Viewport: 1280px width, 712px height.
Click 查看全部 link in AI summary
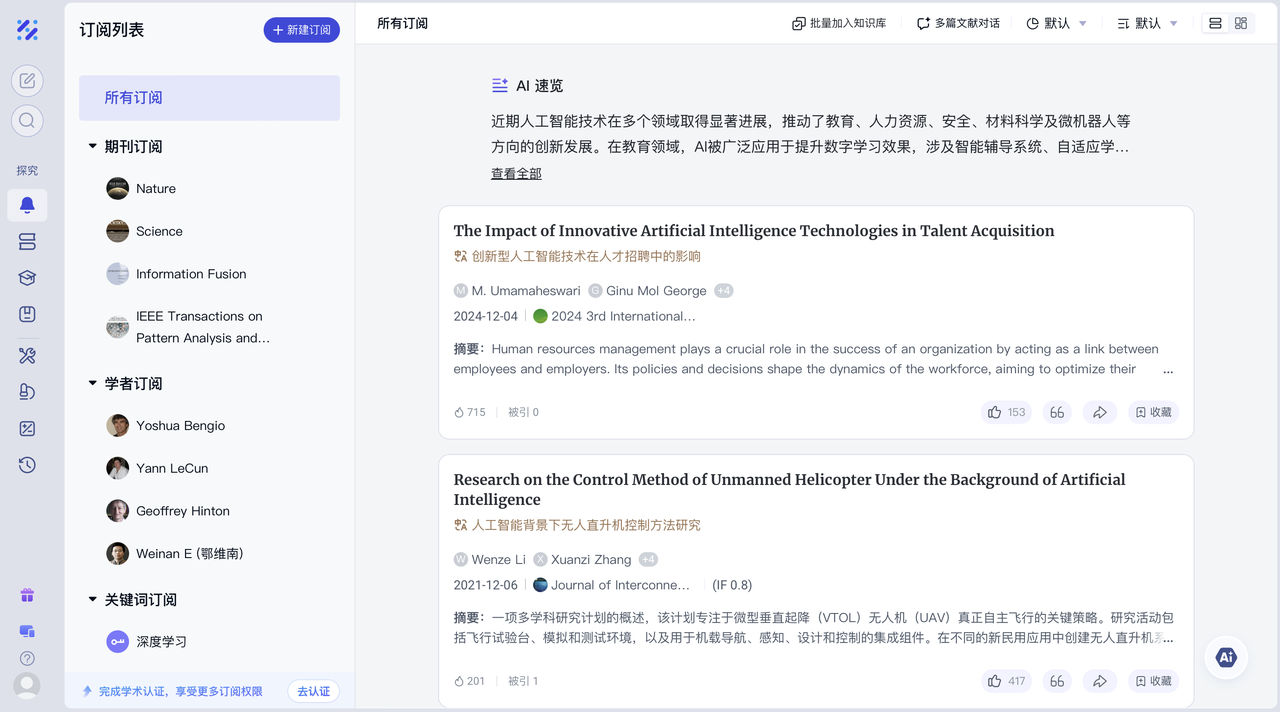(x=516, y=174)
